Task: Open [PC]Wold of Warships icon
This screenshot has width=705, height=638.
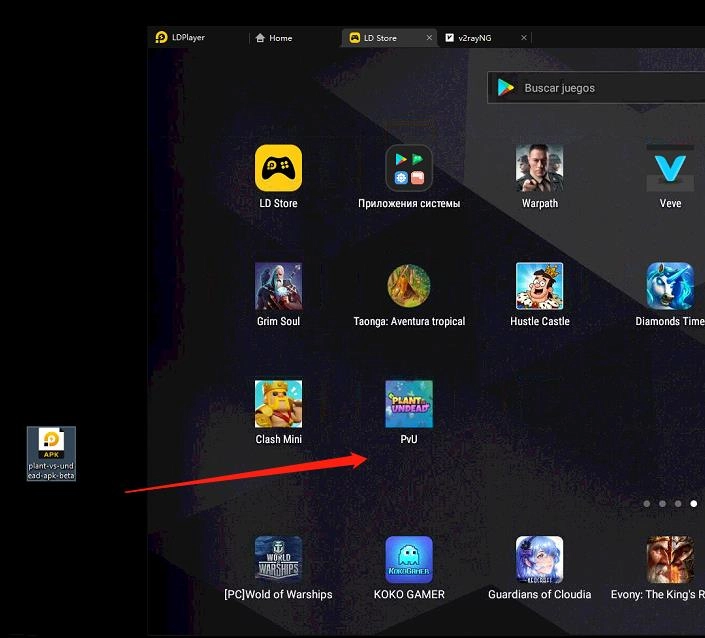Action: pyautogui.click(x=278, y=559)
